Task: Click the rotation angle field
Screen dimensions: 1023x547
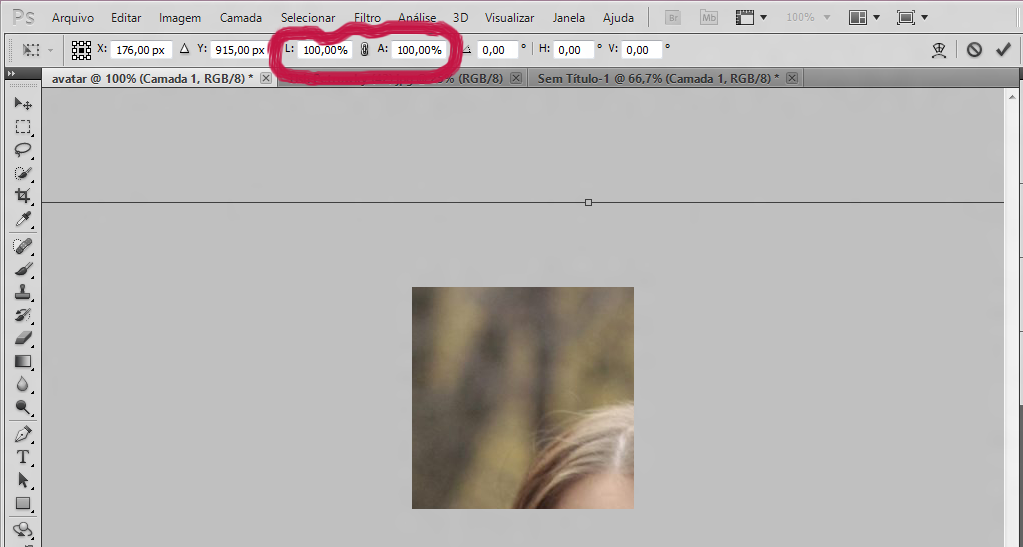Action: point(498,50)
